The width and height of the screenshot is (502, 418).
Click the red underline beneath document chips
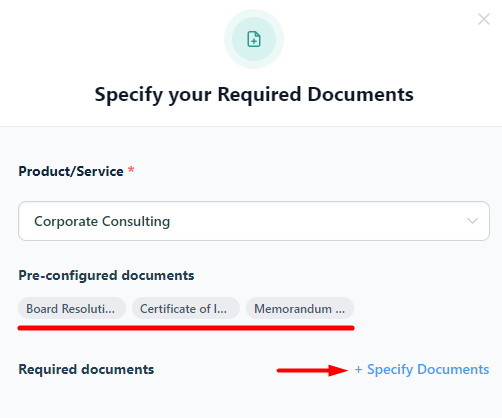coord(186,328)
